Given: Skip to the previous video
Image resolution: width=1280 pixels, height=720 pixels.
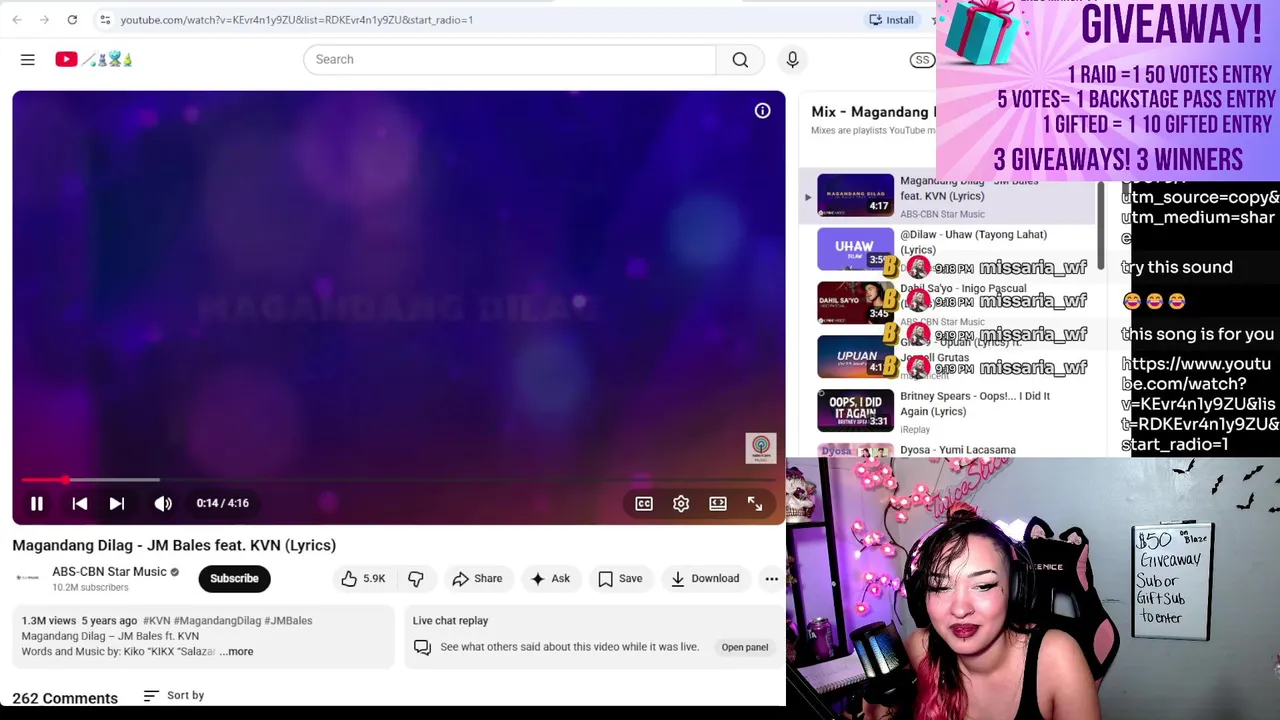Looking at the screenshot, I should [80, 504].
